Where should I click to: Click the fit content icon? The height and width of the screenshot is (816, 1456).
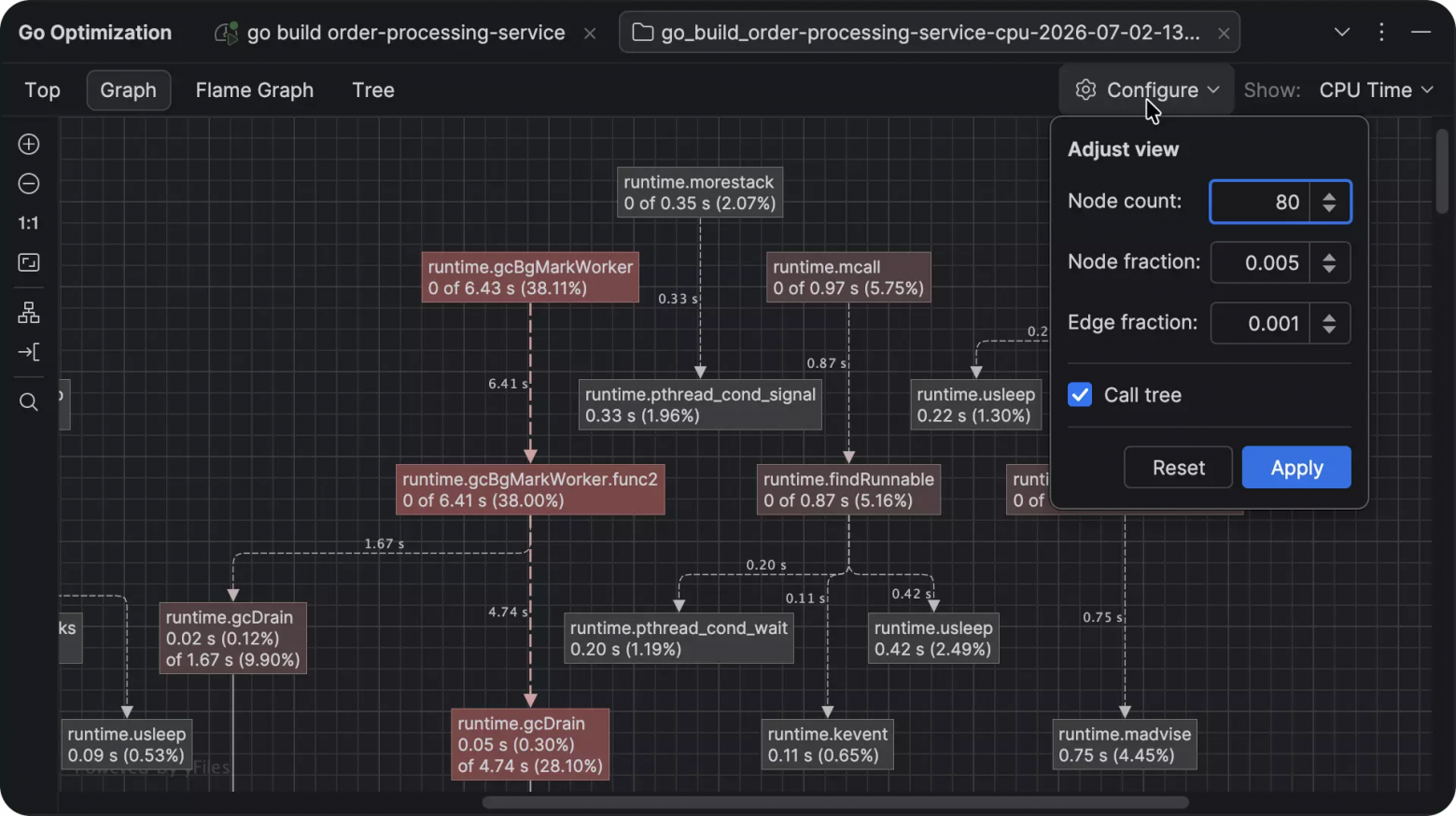click(29, 262)
